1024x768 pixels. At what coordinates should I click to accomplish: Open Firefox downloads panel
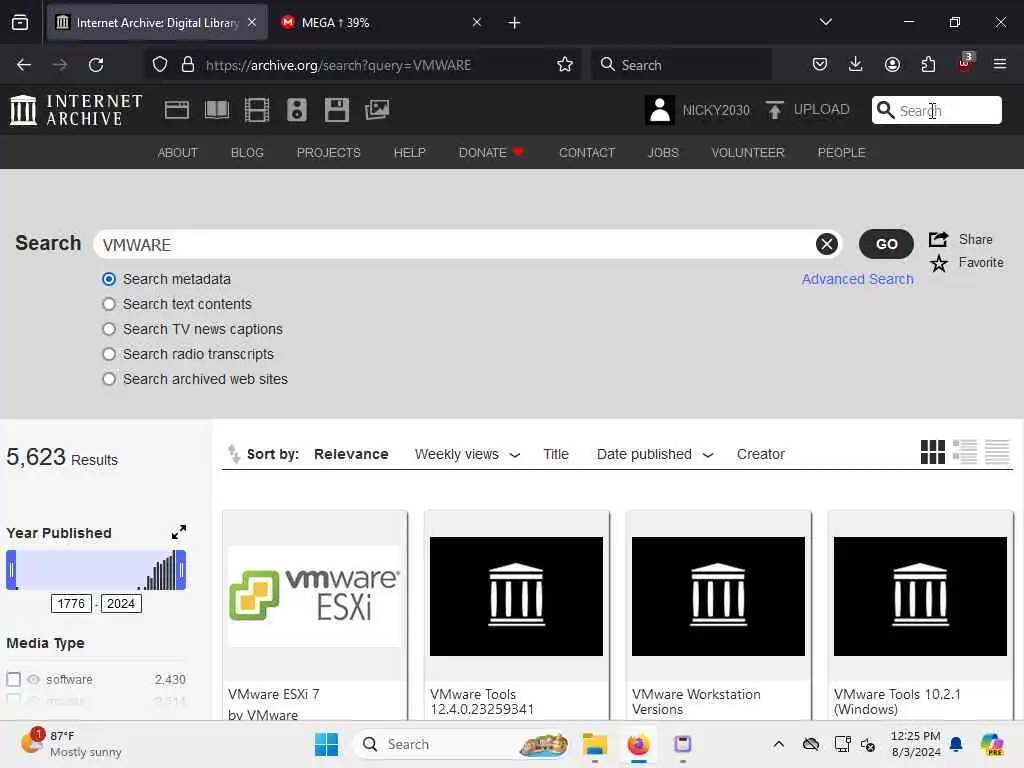(856, 64)
